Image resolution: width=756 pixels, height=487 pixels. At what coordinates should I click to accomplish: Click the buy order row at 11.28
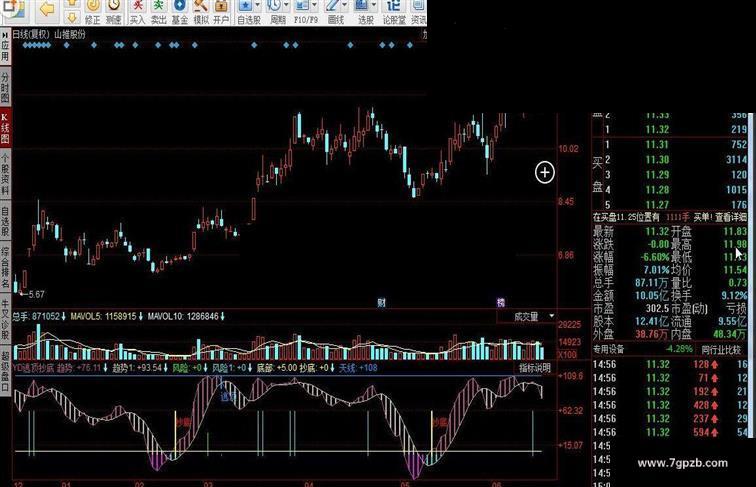point(674,190)
